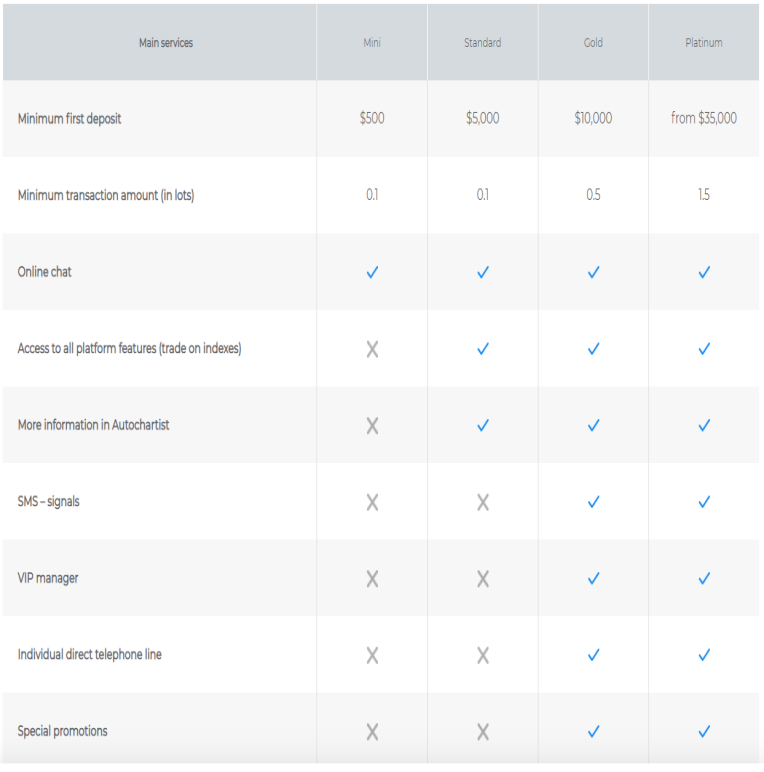
Task: Click the SMS signals checkmark under Gold
Action: [593, 502]
